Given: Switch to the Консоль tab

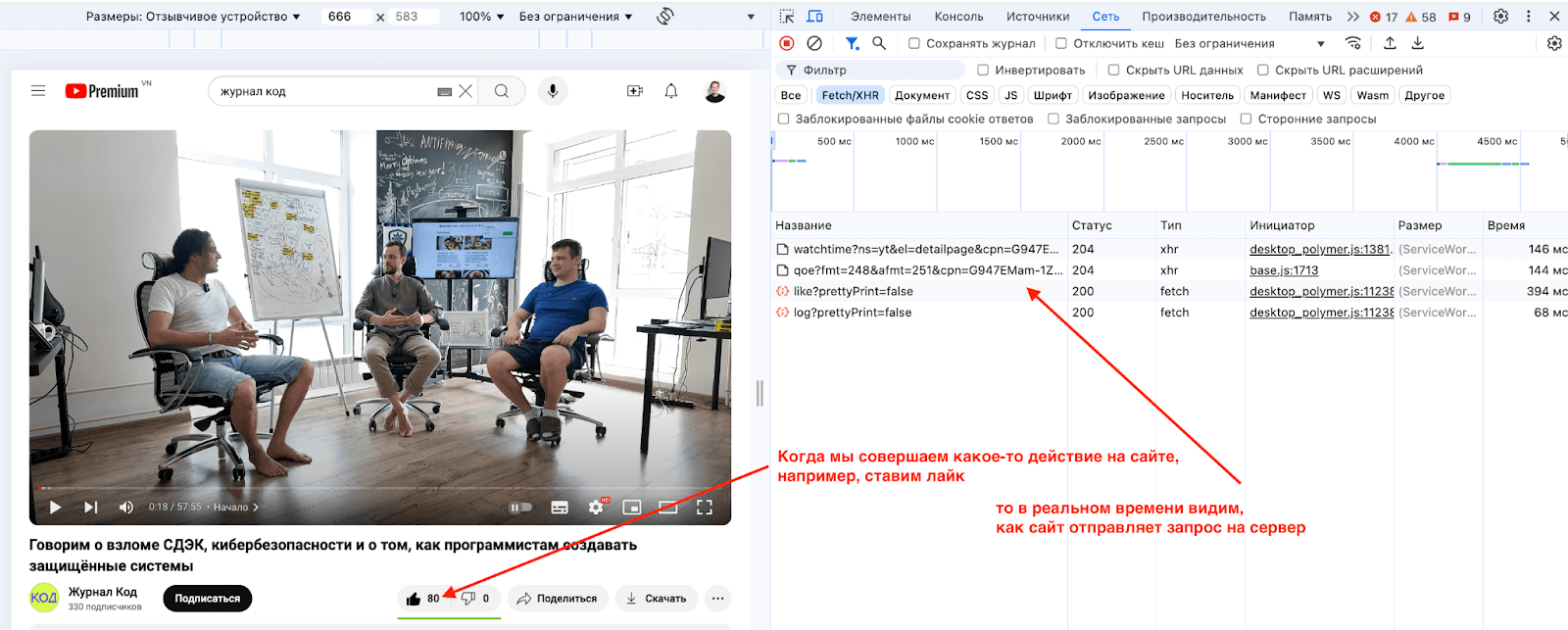Looking at the screenshot, I should click(x=958, y=16).
